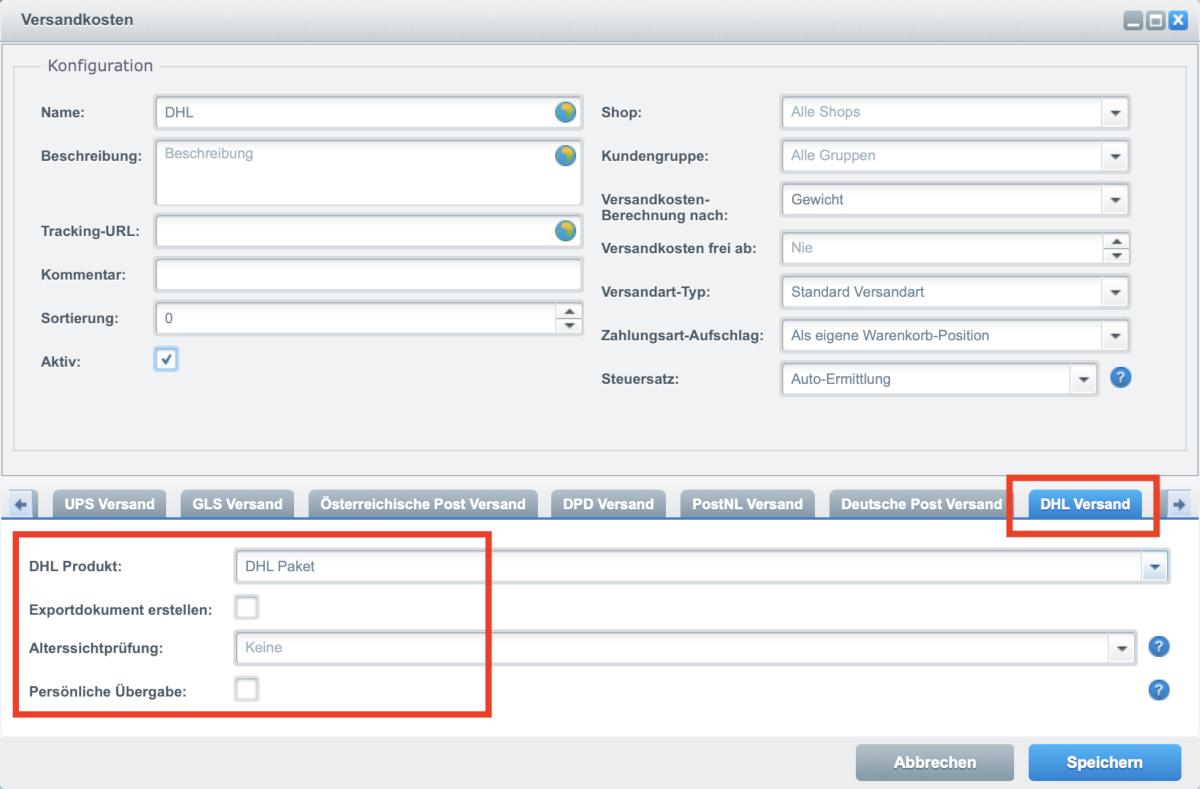Switch to the UPS Versand tab
Screen dimensions: 1200x789
(x=110, y=503)
